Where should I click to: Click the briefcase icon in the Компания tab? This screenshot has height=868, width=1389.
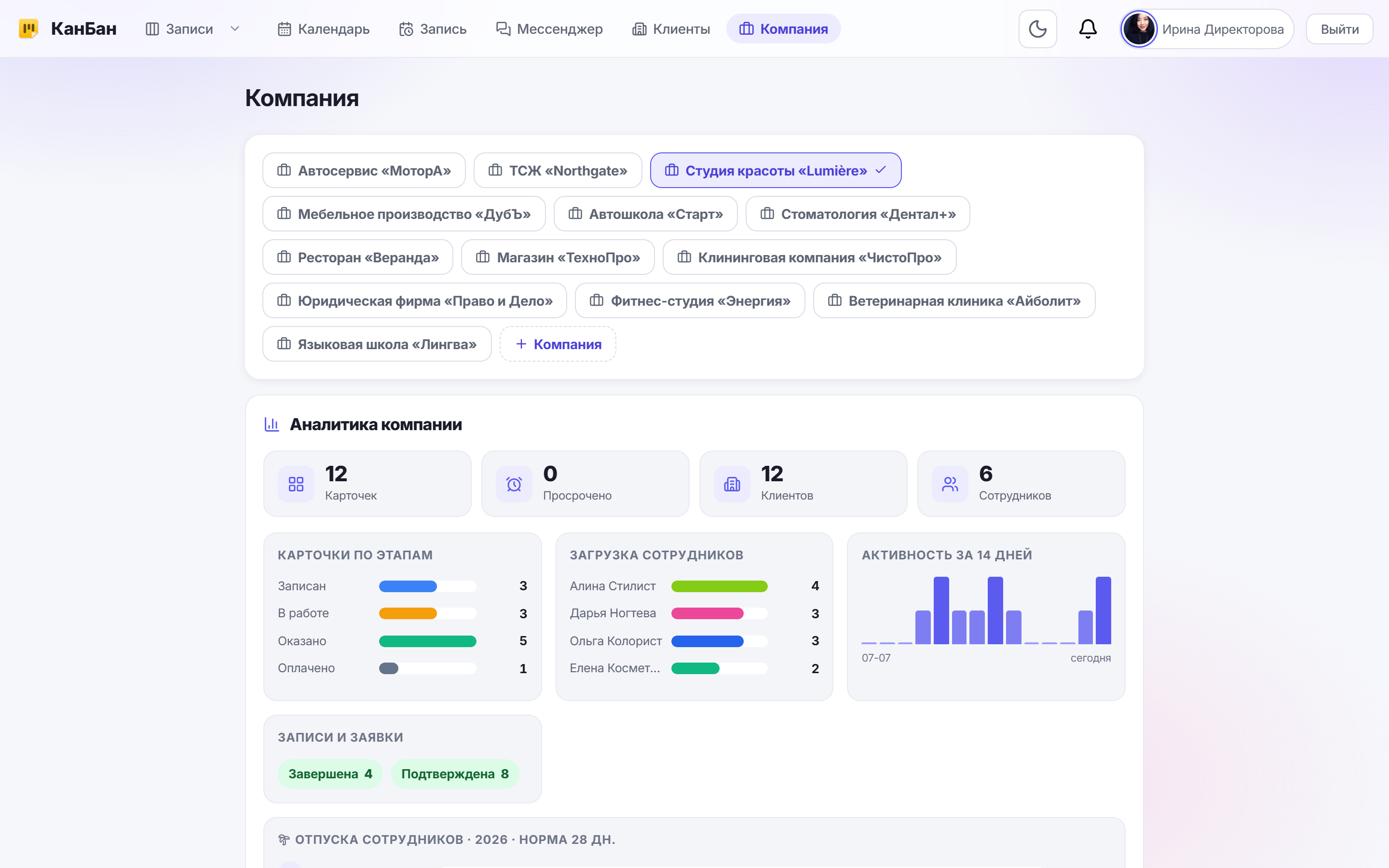[746, 29]
